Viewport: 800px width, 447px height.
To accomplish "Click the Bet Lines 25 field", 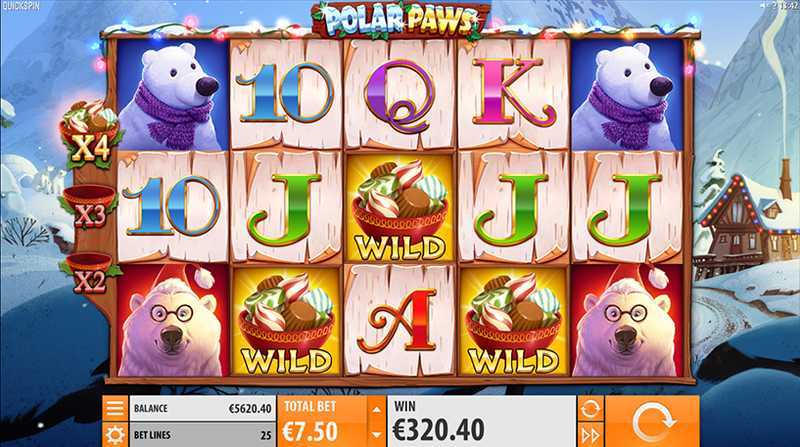I will (x=203, y=435).
